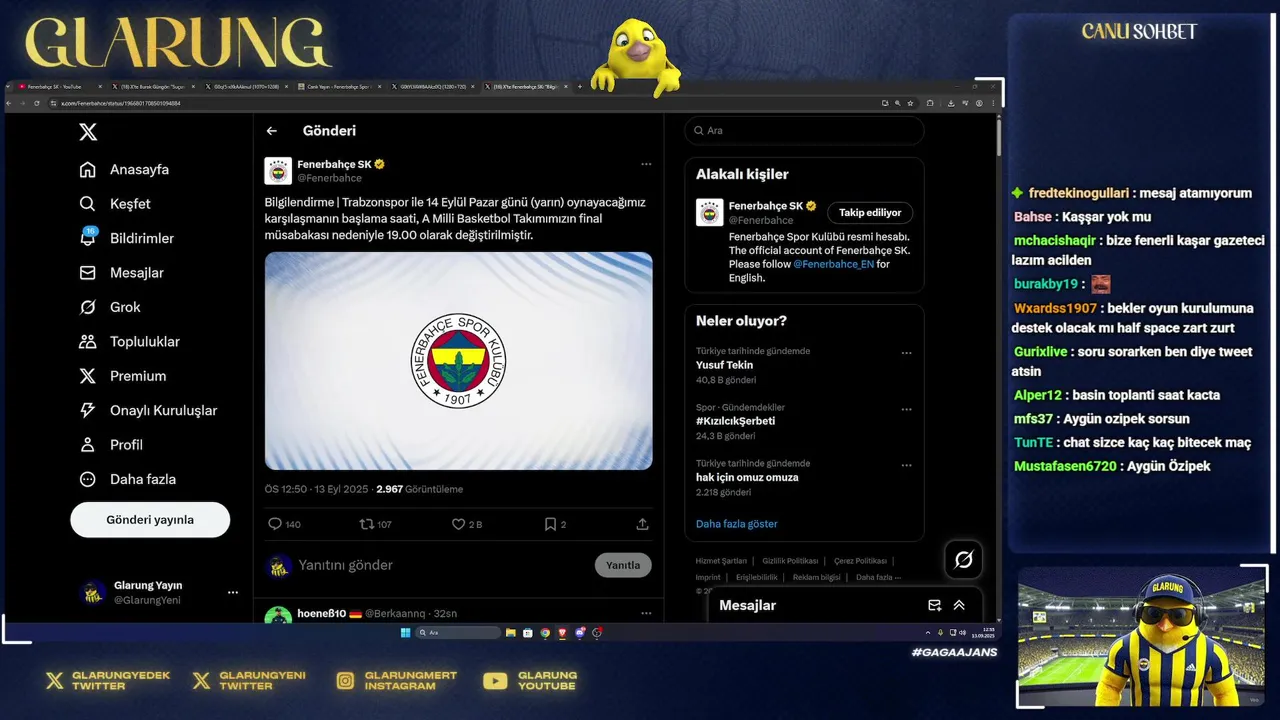Click new message icon in Mesajlar drawer
This screenshot has width=1280, height=720.
click(x=935, y=605)
